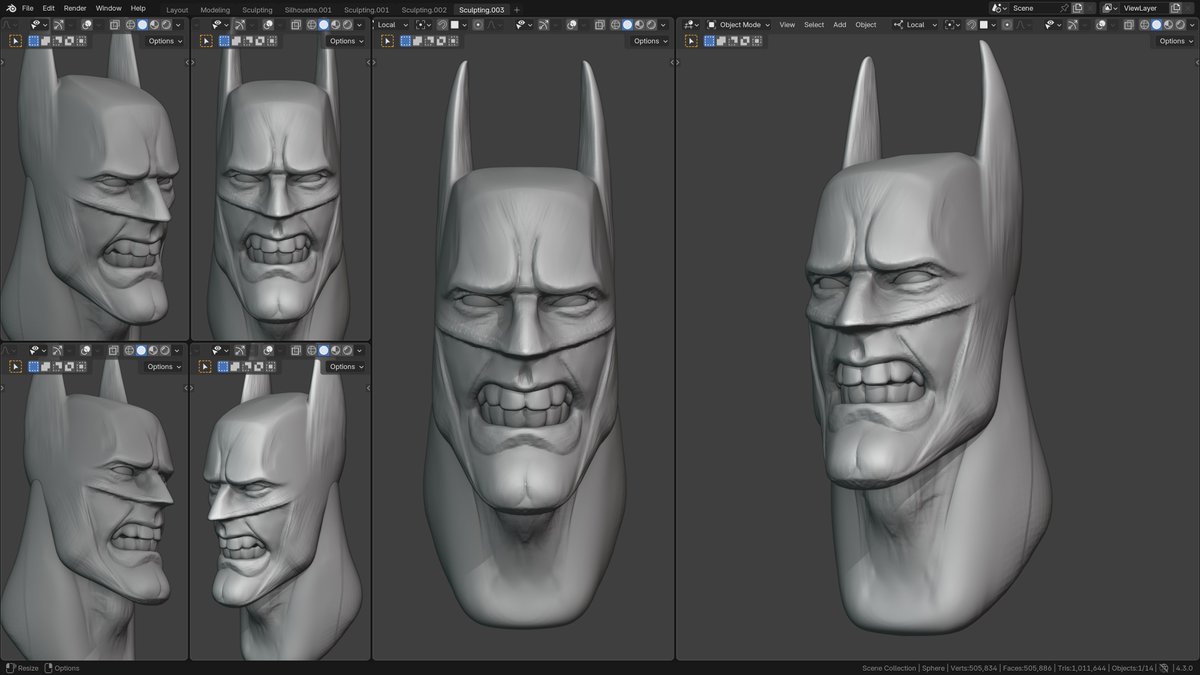The width and height of the screenshot is (1200, 675).
Task: Switch to the Layout workspace tab
Action: (x=177, y=10)
